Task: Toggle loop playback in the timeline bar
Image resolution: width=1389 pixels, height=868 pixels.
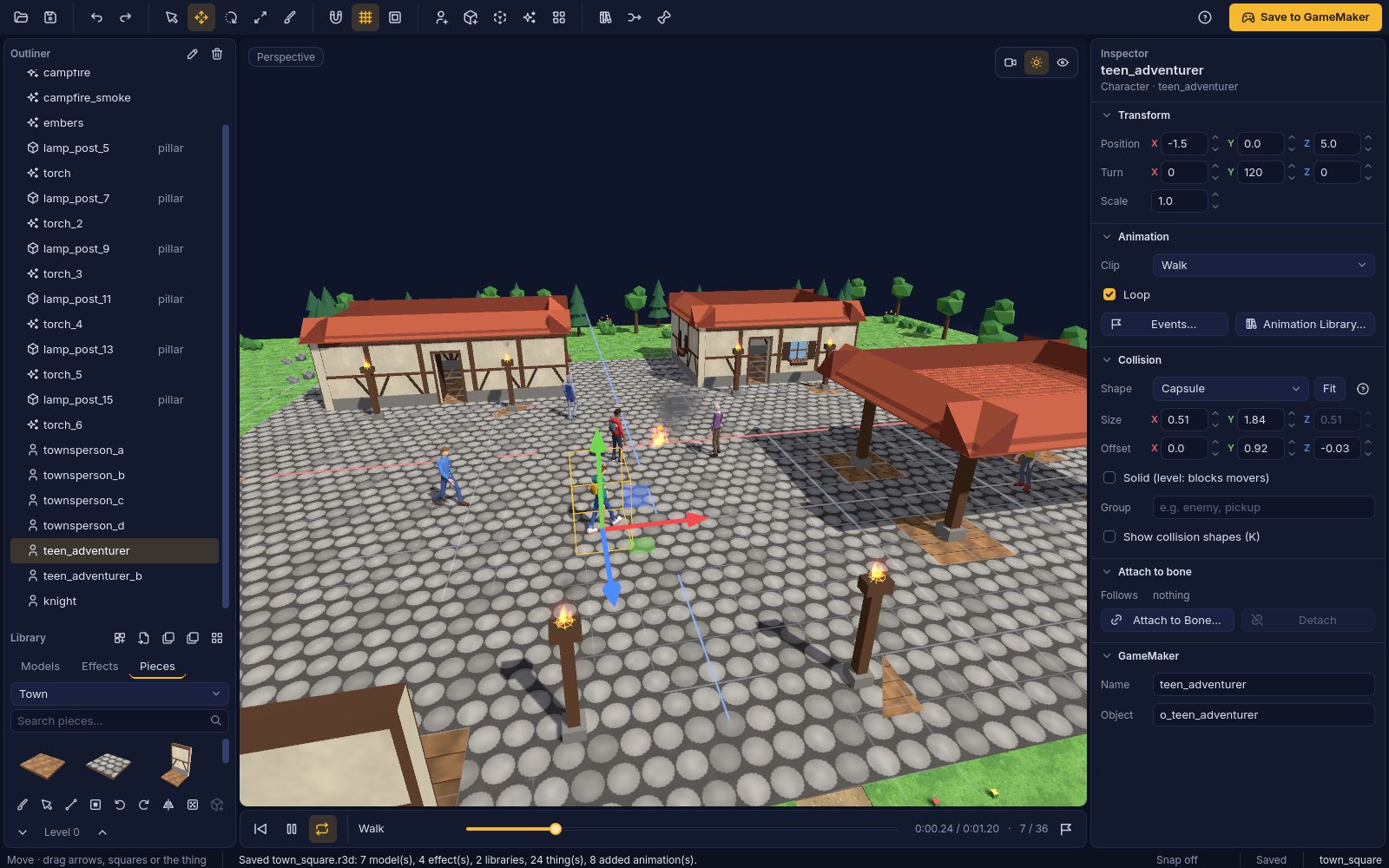Action: tap(322, 829)
